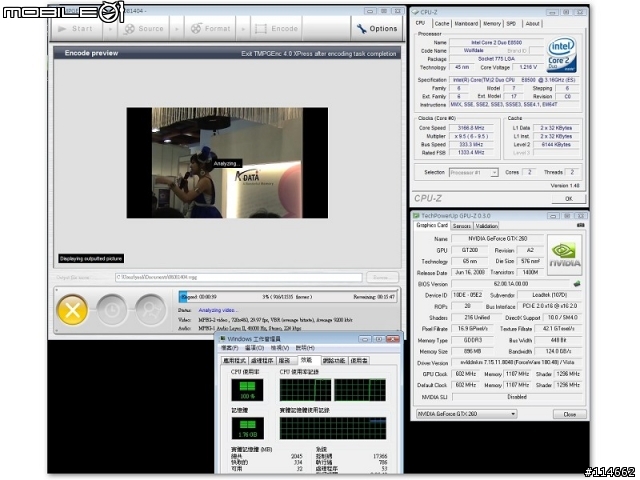Click the camera screenshot icon in GPU-Z
Viewport: 640px width, 480px height.
tap(580, 225)
